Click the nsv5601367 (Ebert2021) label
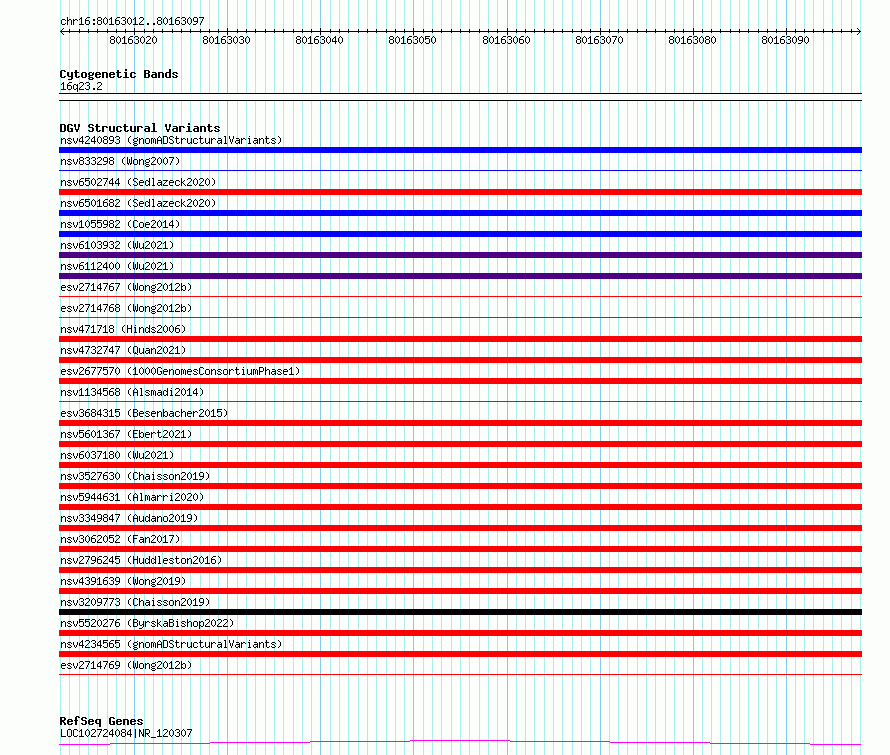 click(126, 434)
